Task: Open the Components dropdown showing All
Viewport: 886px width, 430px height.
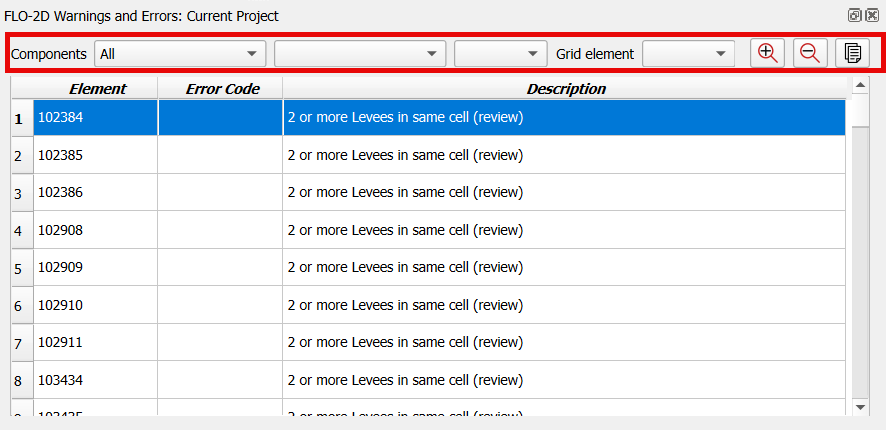Action: (180, 54)
